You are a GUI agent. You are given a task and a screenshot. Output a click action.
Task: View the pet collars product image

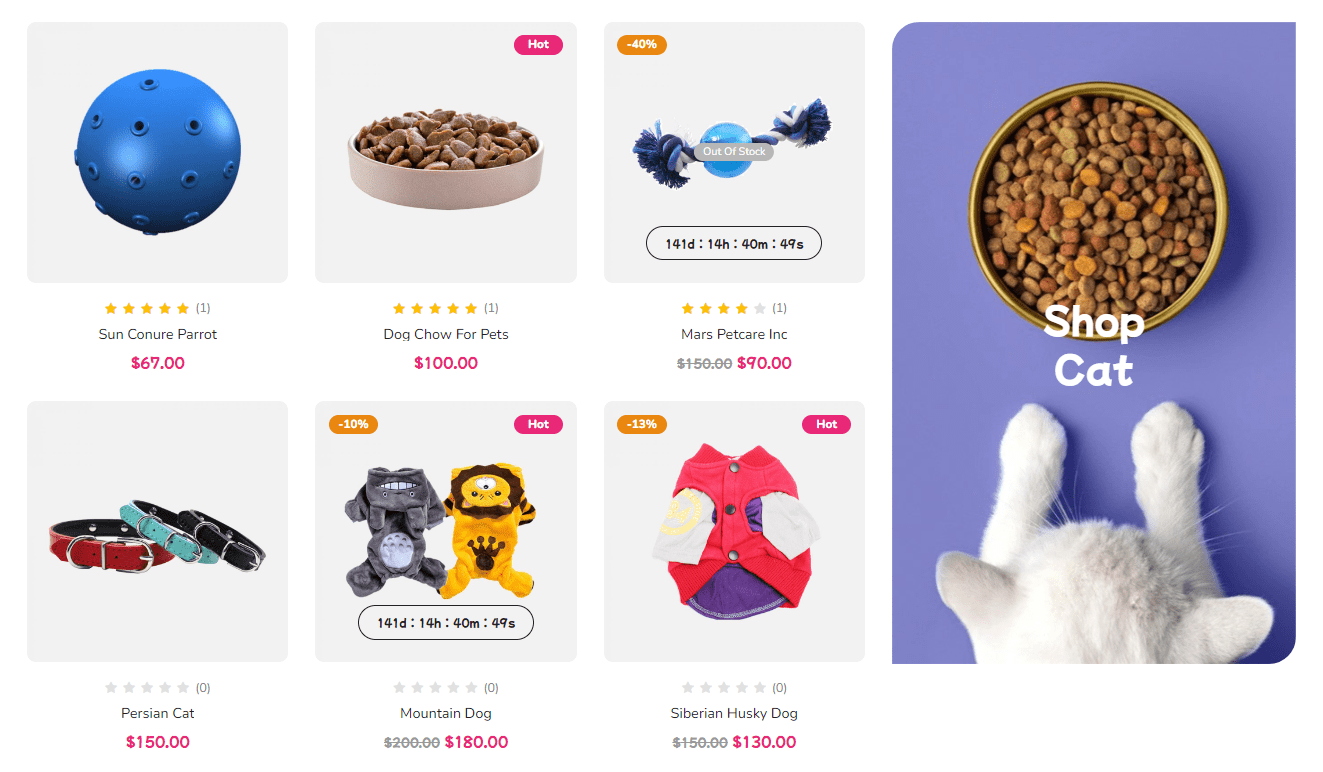click(157, 531)
